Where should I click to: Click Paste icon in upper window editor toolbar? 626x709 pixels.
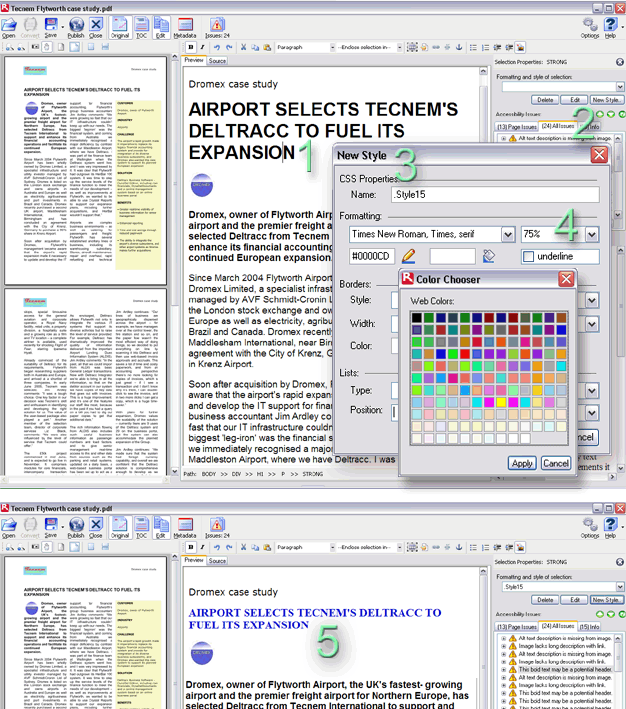coord(267,47)
